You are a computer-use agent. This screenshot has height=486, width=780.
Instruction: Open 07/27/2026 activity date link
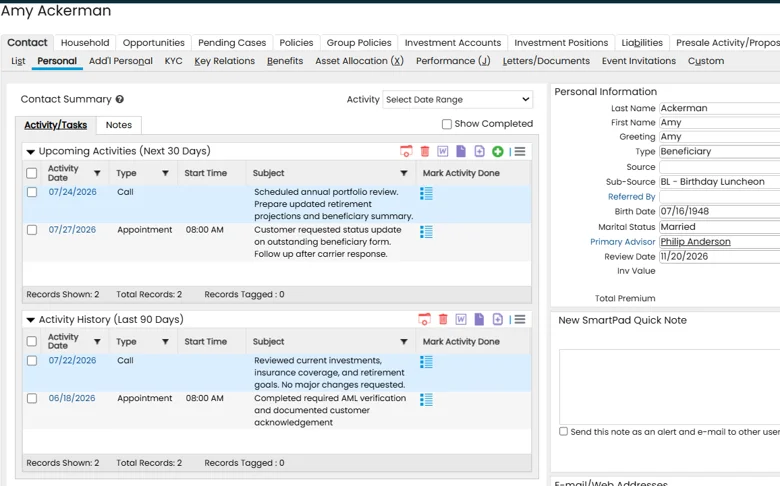(x=72, y=230)
